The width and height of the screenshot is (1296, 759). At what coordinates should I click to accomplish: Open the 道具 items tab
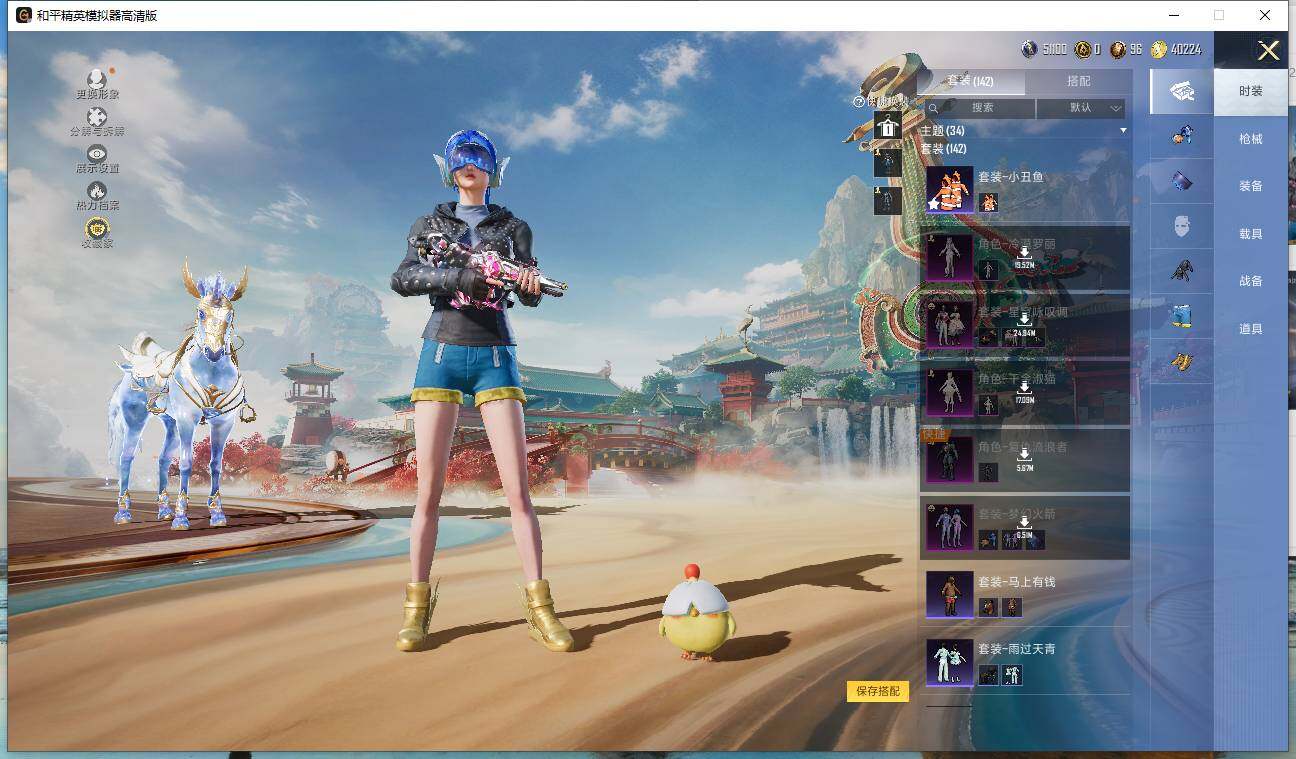[1251, 329]
